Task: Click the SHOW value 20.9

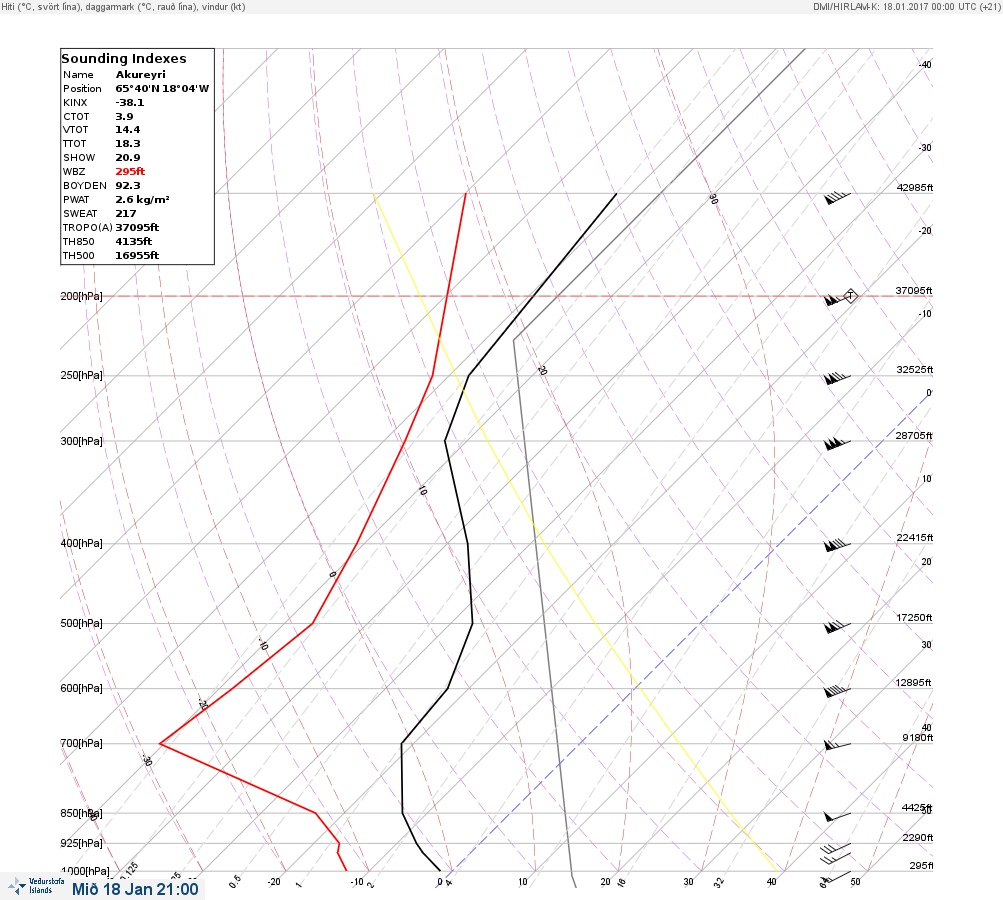Action: click(128, 157)
